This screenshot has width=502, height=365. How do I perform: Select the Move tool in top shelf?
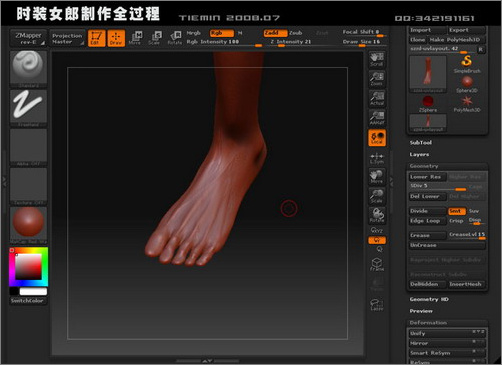(x=135, y=38)
